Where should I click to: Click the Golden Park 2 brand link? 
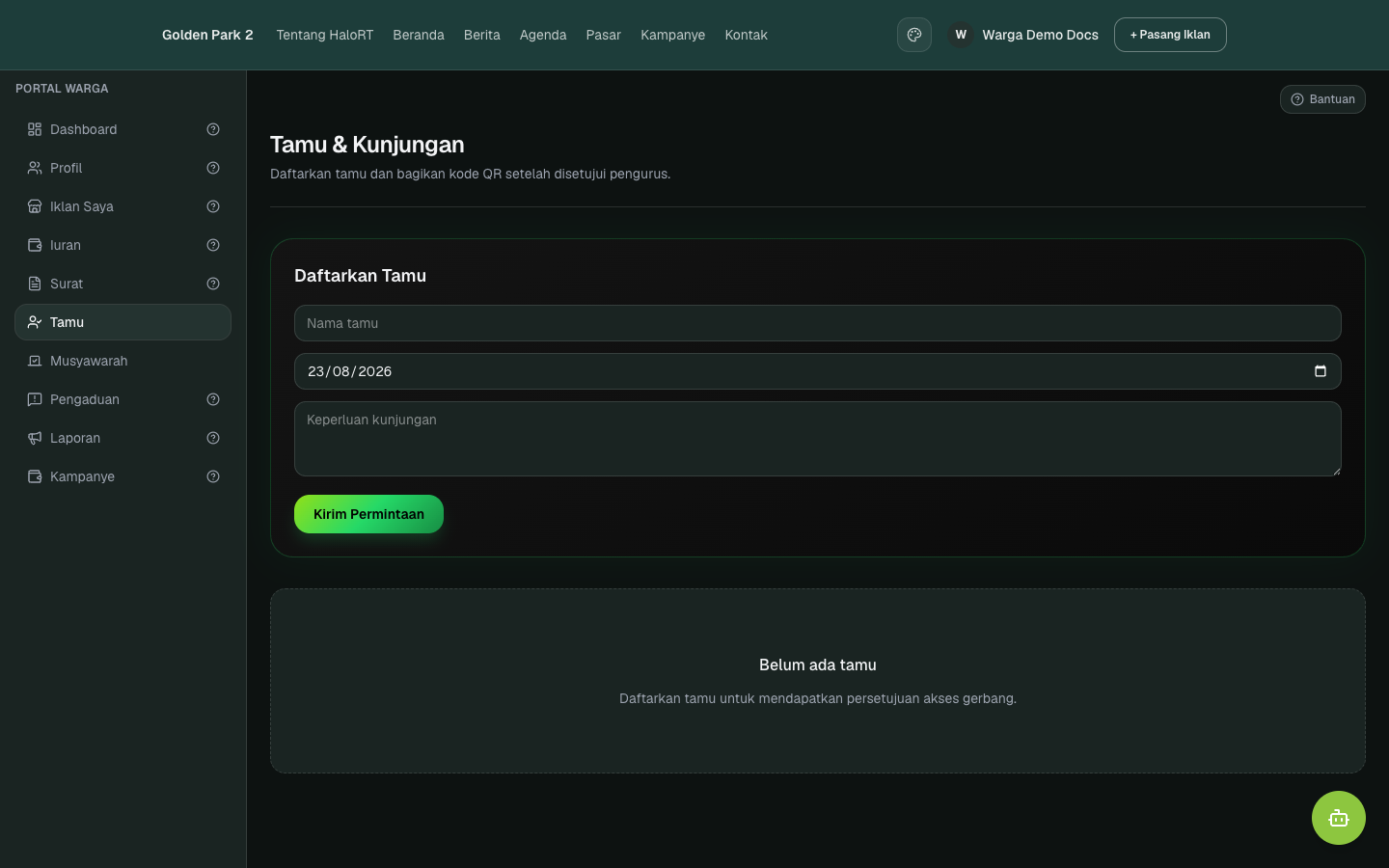[x=207, y=35]
